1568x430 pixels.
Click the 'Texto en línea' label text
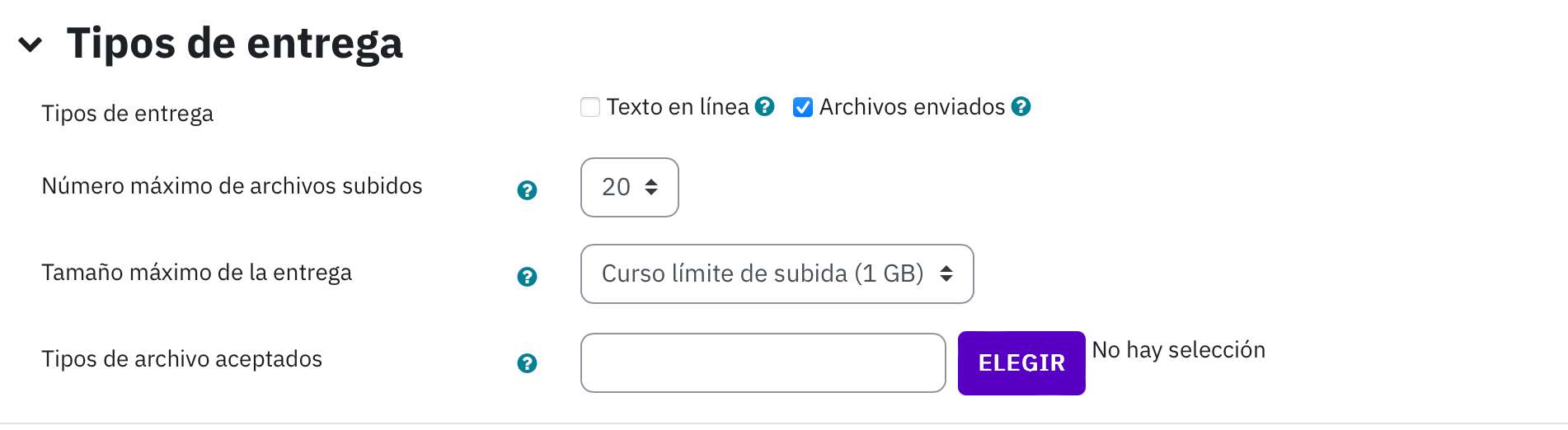678,107
